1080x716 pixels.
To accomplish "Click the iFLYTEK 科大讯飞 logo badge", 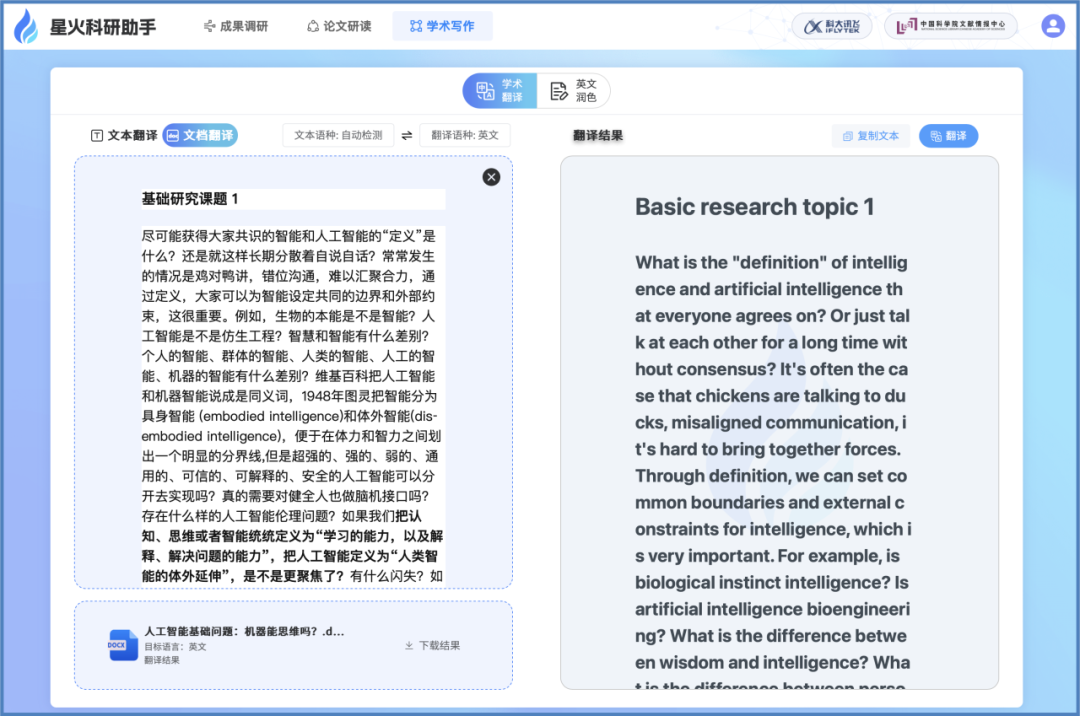I will [832, 26].
